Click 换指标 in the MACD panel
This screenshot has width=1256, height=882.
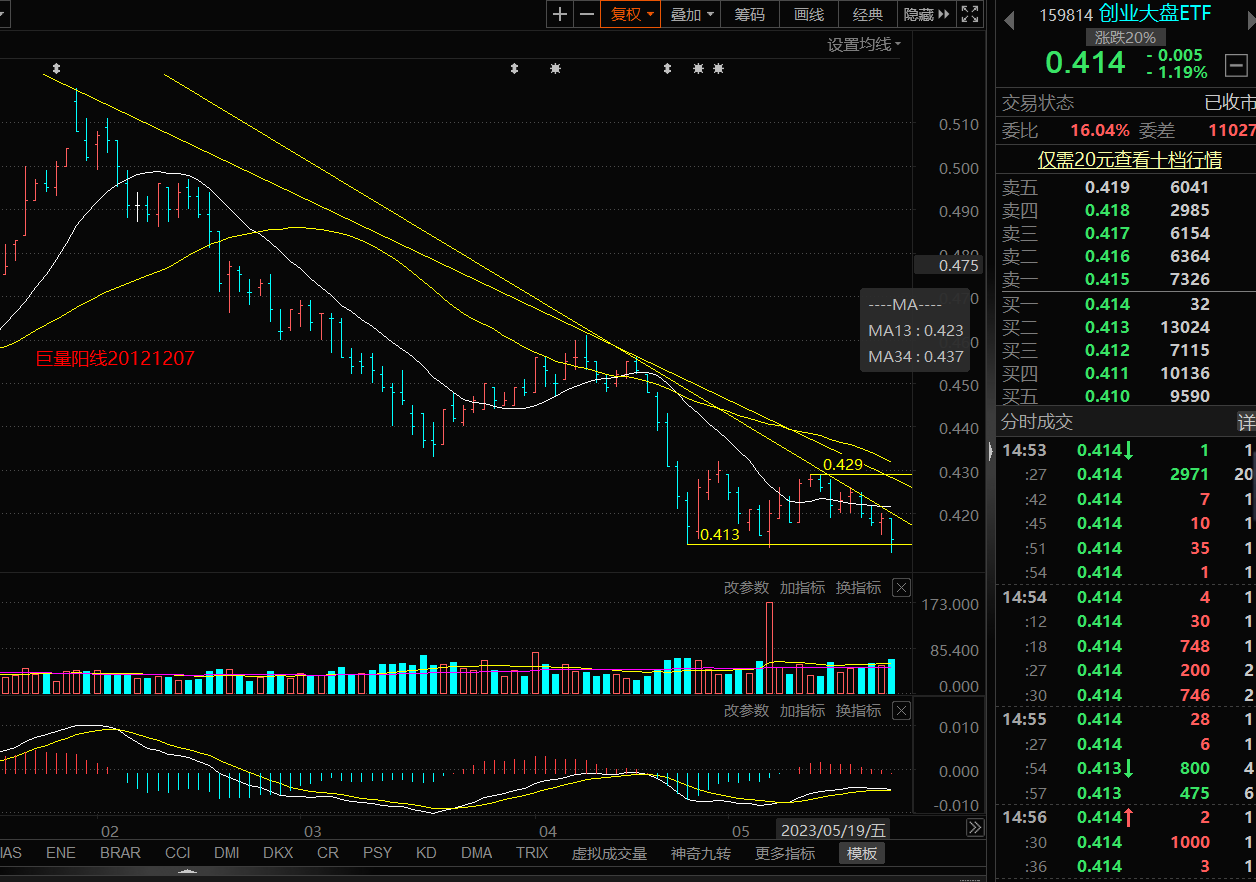859,710
